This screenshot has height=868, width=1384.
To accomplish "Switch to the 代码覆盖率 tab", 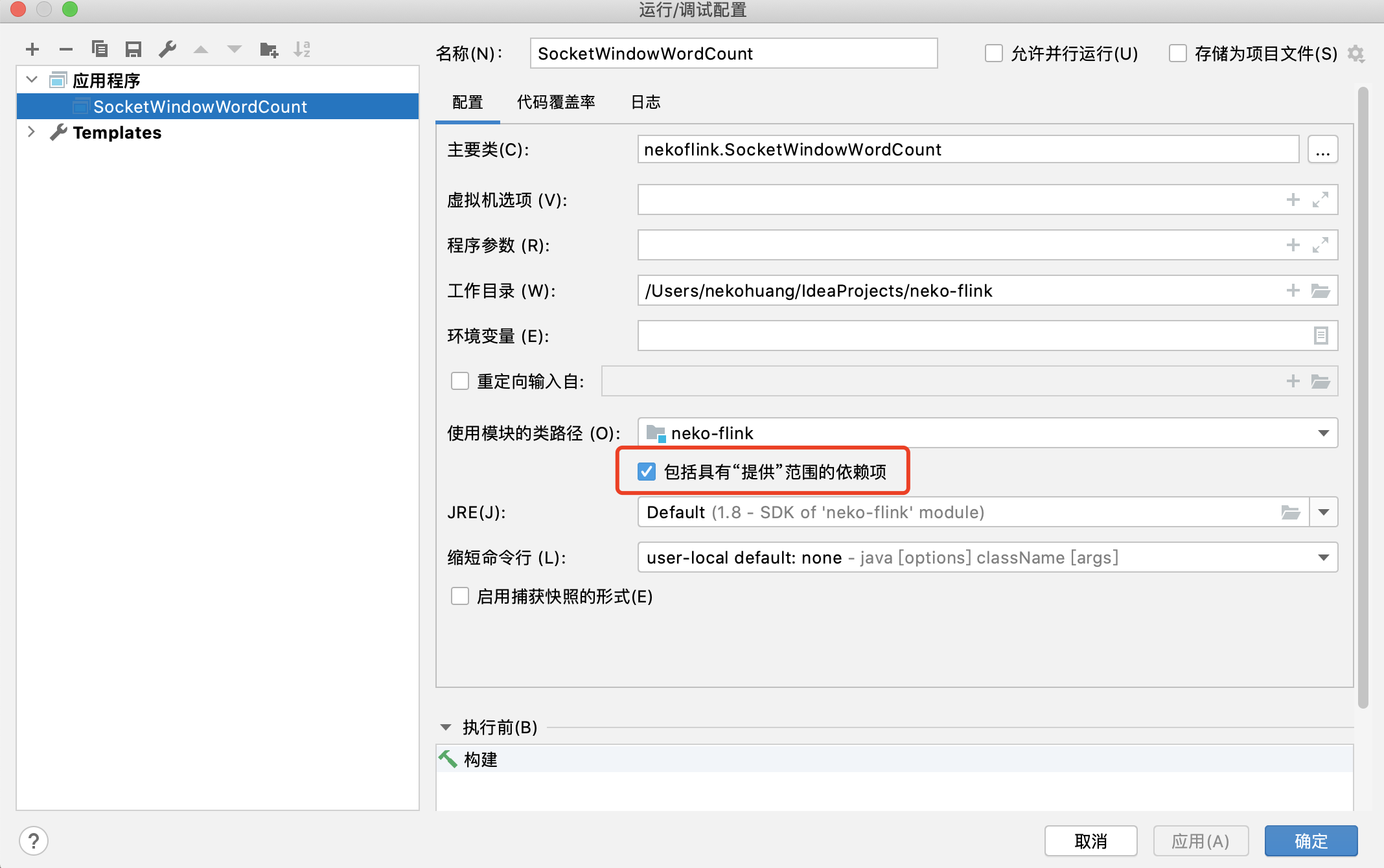I will pos(556,102).
